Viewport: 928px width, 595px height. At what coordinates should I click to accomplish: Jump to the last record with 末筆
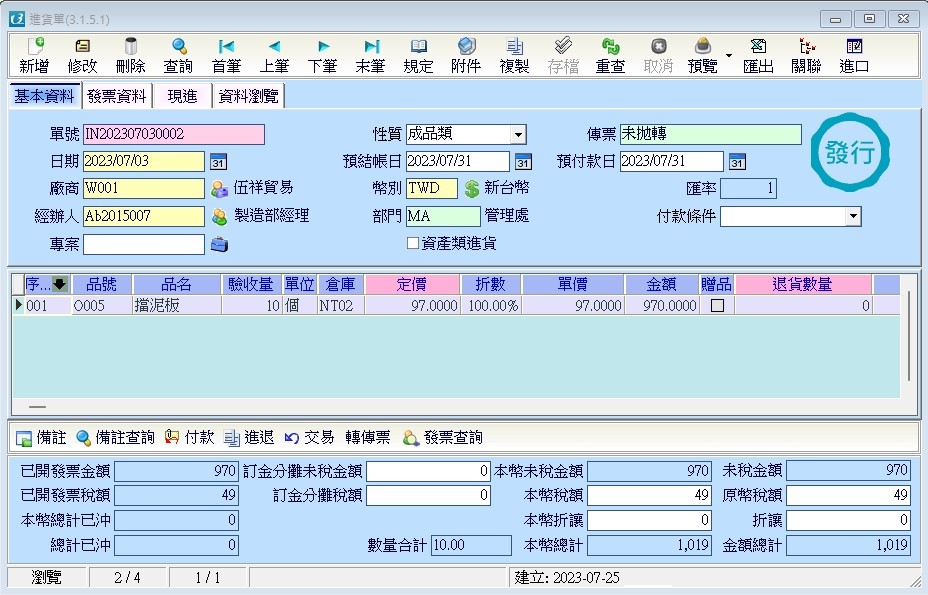tap(370, 56)
